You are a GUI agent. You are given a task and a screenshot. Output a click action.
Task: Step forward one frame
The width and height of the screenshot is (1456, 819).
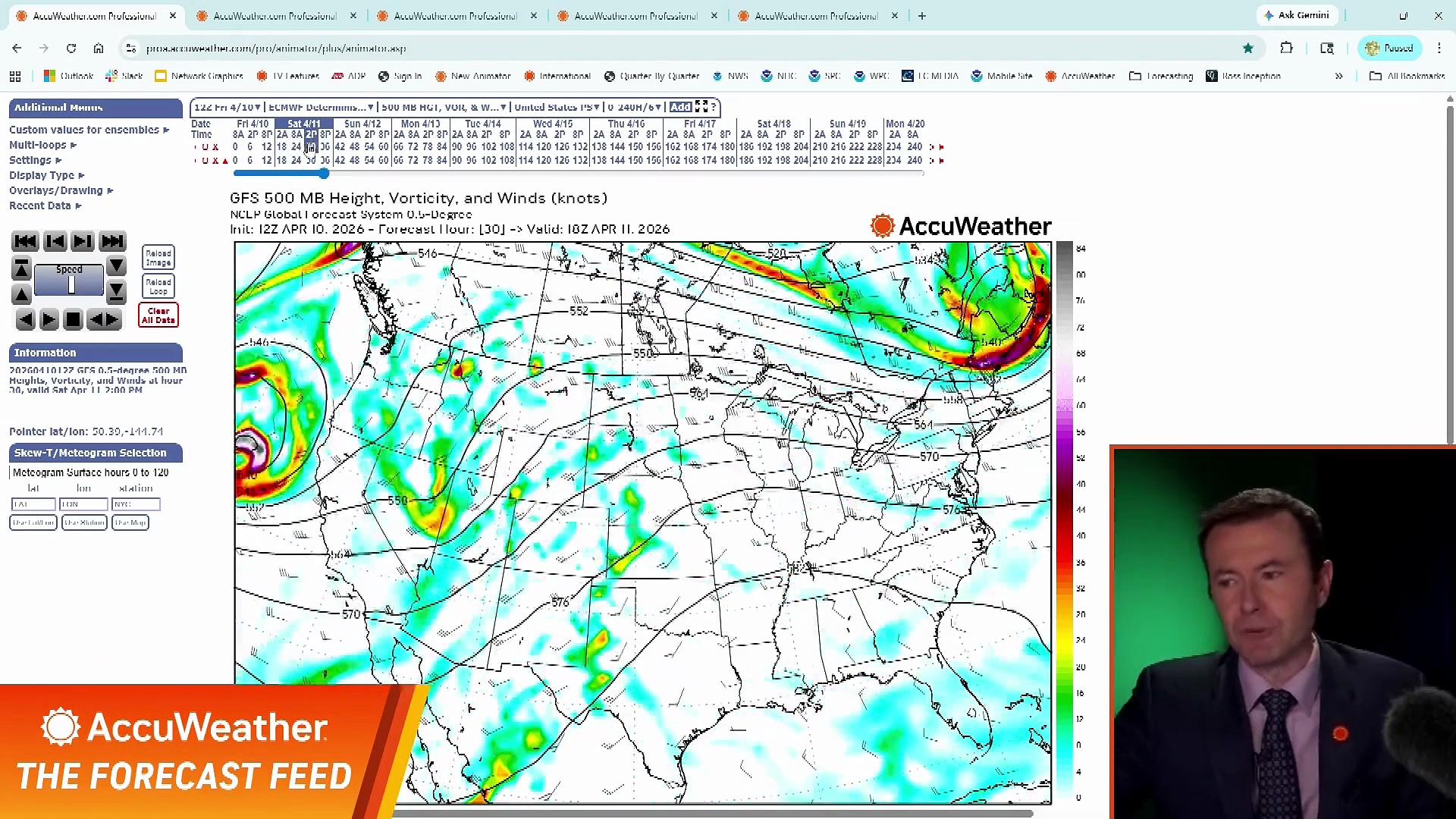[x=82, y=242]
